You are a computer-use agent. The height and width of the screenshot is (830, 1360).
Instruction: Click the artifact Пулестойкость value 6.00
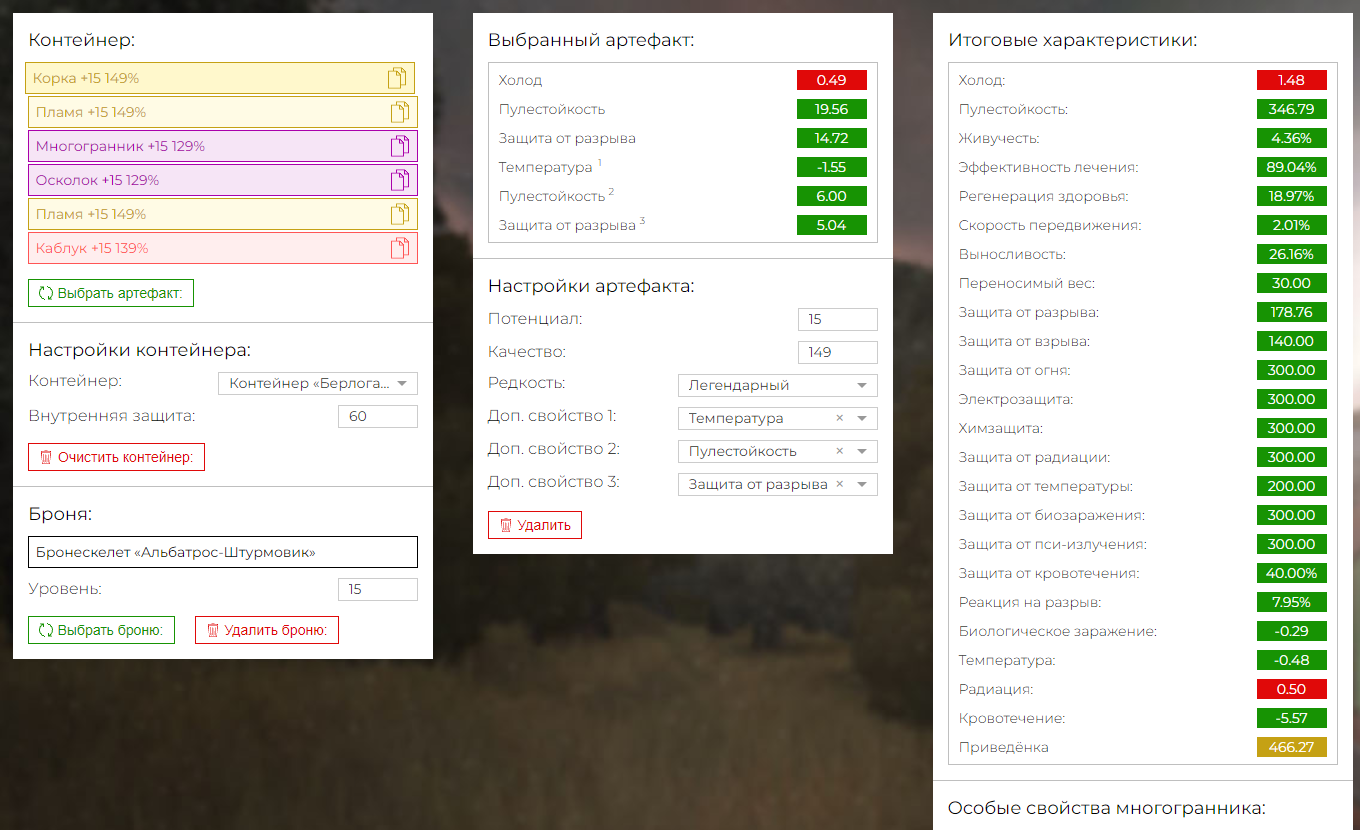[832, 196]
